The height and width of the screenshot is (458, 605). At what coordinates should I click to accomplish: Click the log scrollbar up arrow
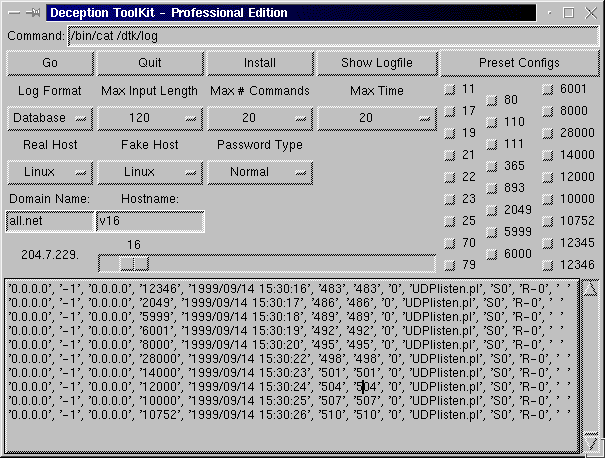[590, 289]
